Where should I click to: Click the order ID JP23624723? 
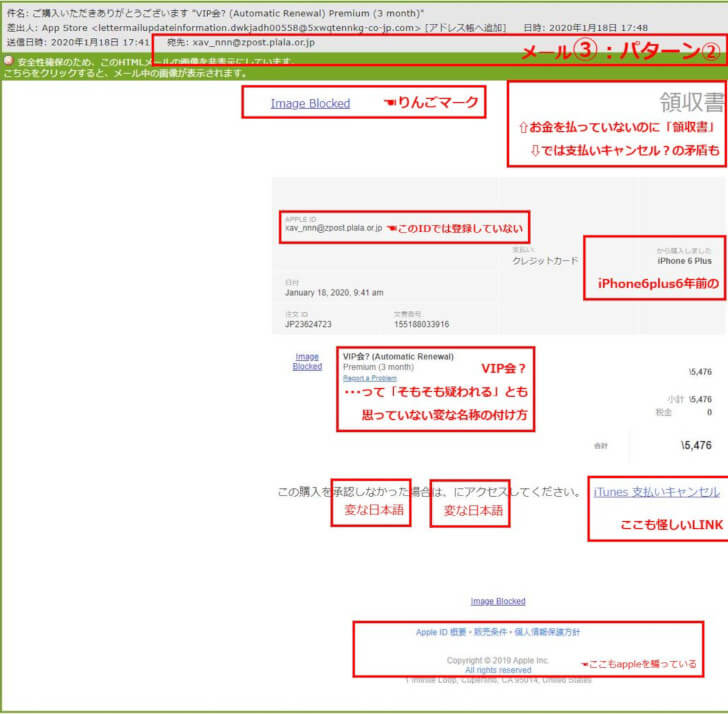(x=308, y=324)
